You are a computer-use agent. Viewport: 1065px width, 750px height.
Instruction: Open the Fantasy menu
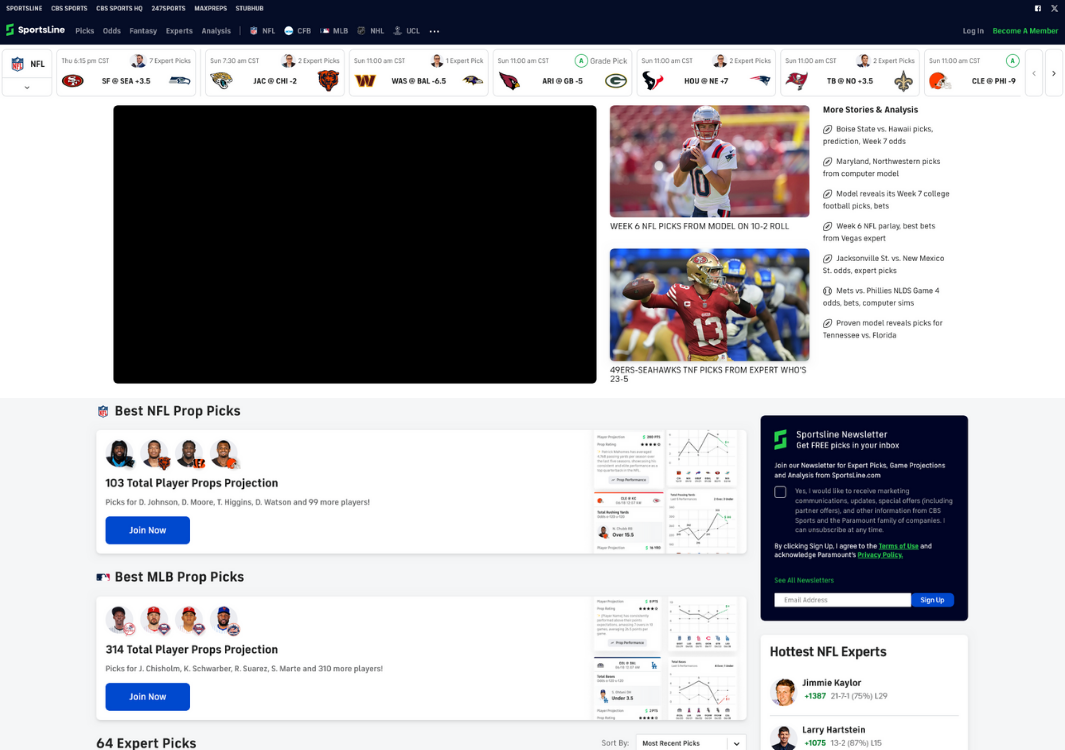coord(143,31)
